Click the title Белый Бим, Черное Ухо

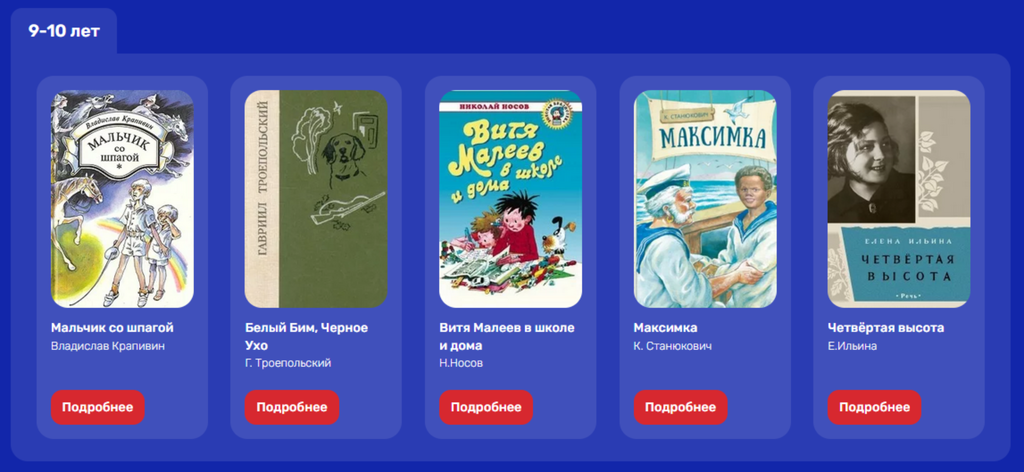coord(306,336)
